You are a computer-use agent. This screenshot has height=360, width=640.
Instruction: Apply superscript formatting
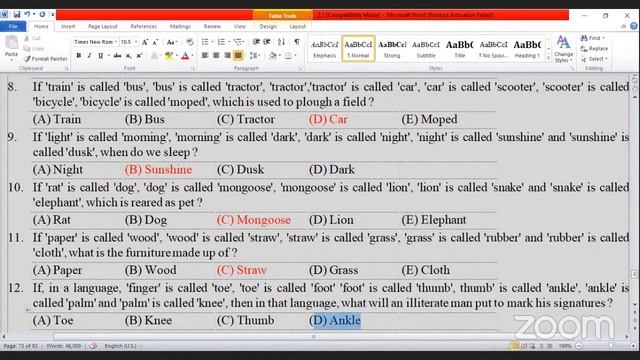139,56
